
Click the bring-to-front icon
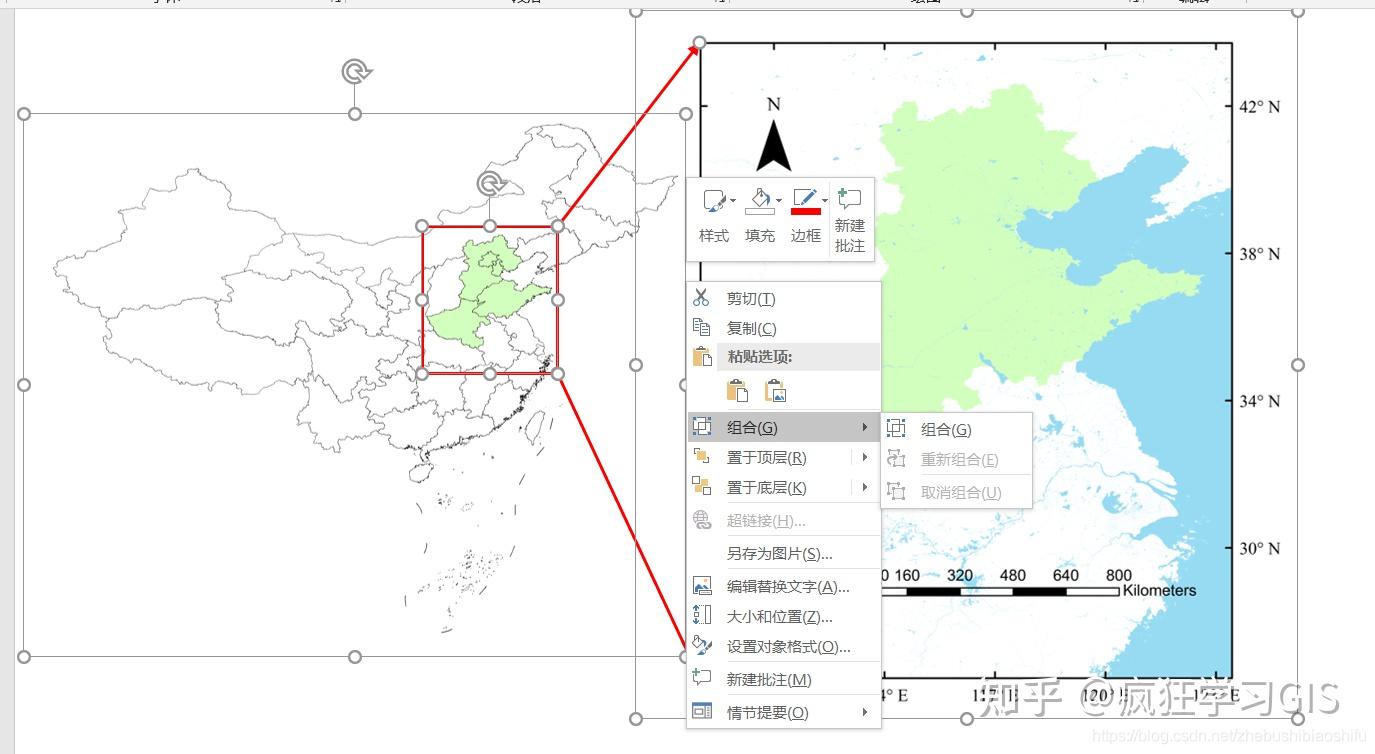tap(701, 457)
